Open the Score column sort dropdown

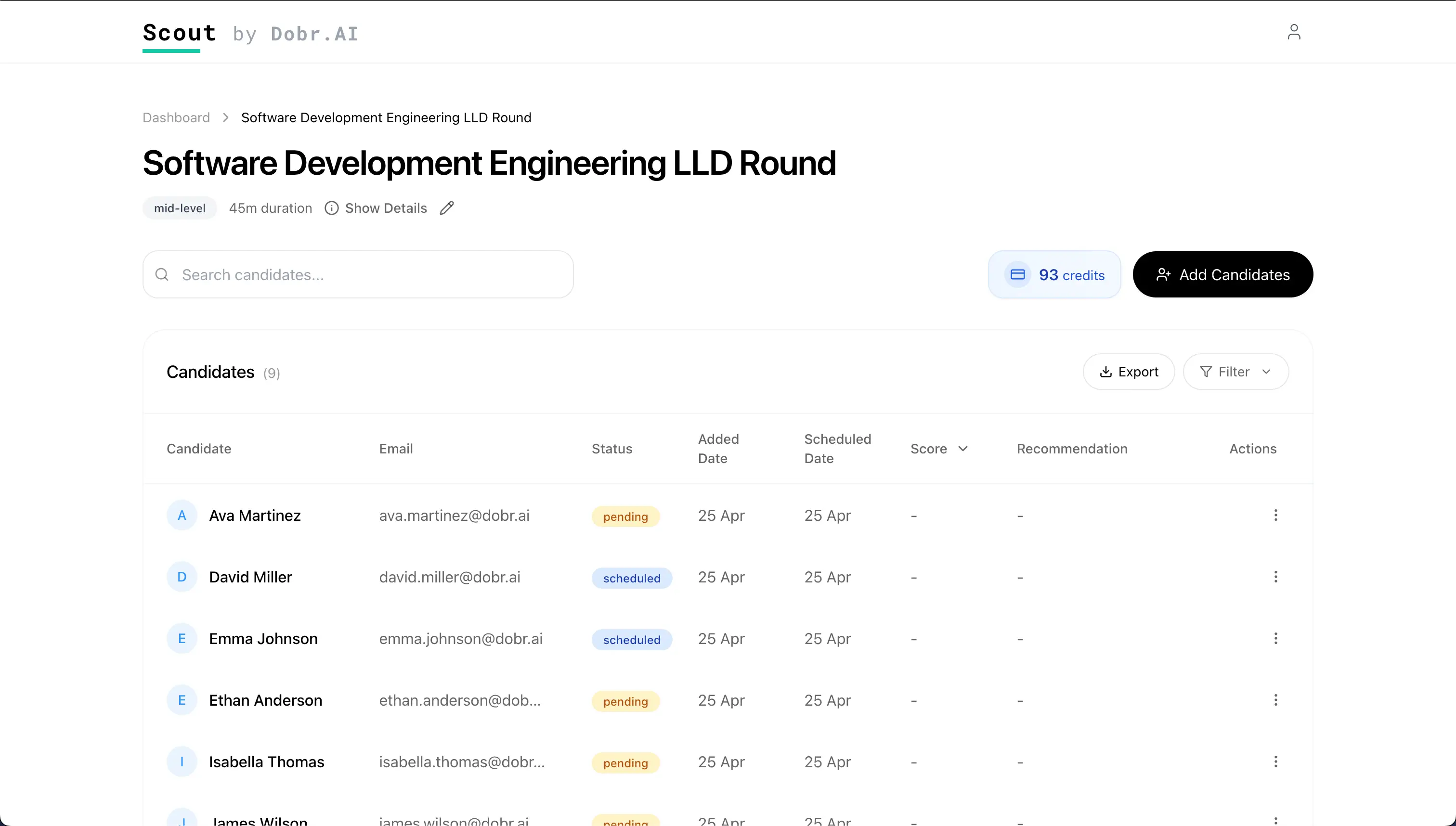pyautogui.click(x=963, y=448)
